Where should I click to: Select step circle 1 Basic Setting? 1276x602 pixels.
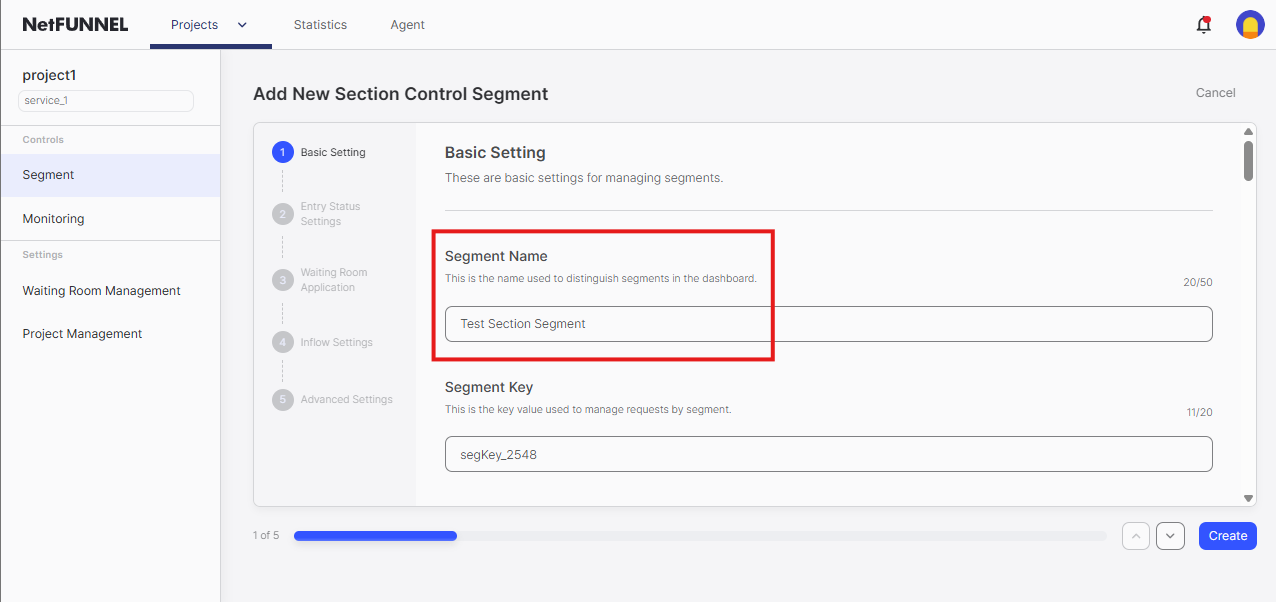click(283, 152)
